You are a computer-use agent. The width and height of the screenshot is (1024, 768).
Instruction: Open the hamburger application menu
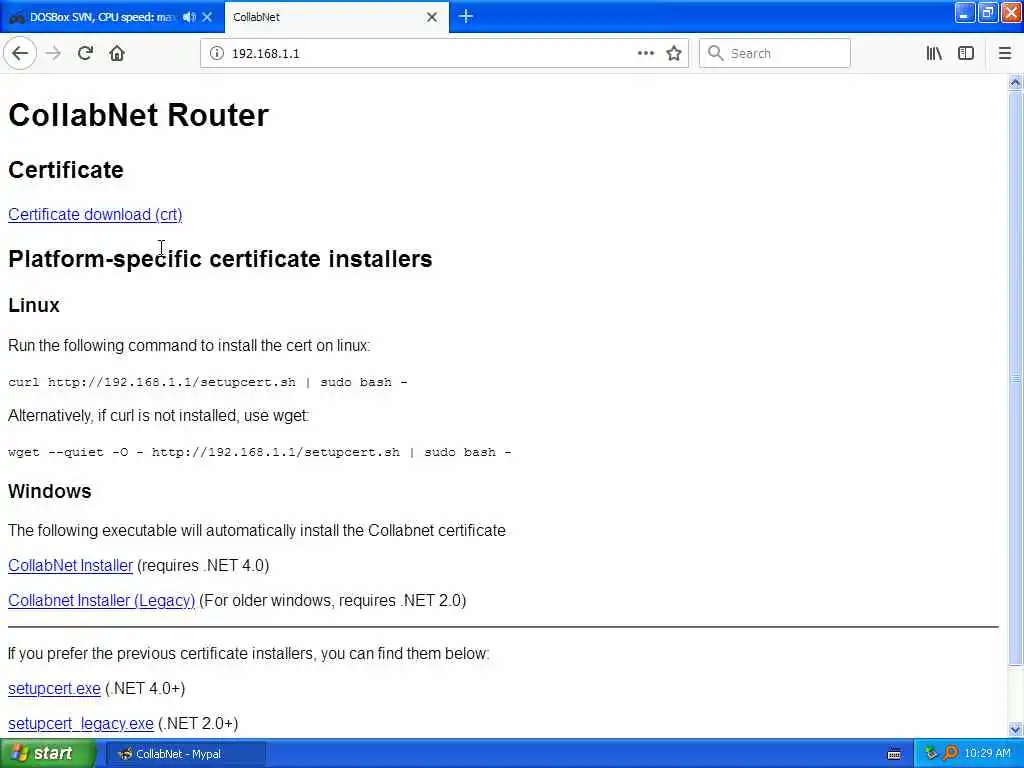pos(1004,53)
